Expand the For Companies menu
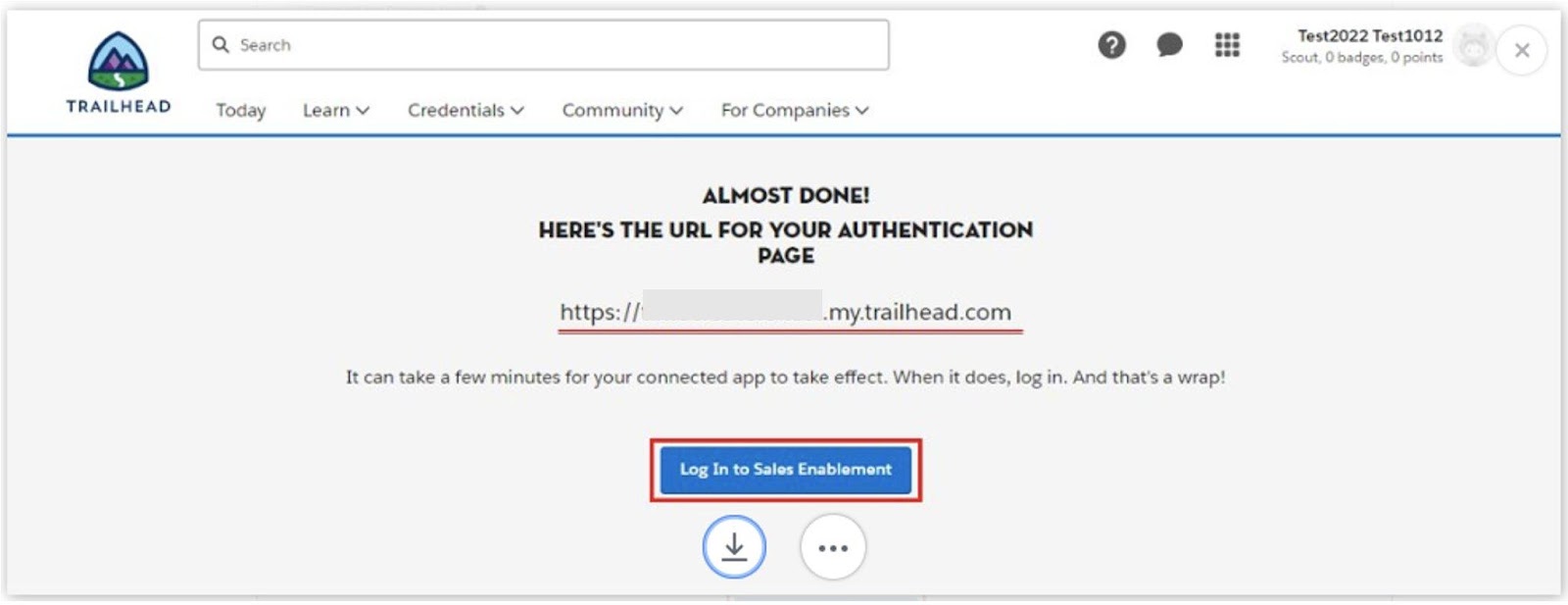Viewport: 1568px width, 605px height. pyautogui.click(x=795, y=110)
